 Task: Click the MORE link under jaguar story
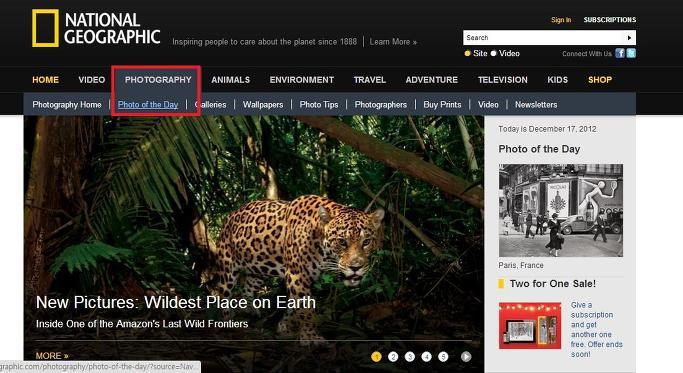tap(52, 356)
